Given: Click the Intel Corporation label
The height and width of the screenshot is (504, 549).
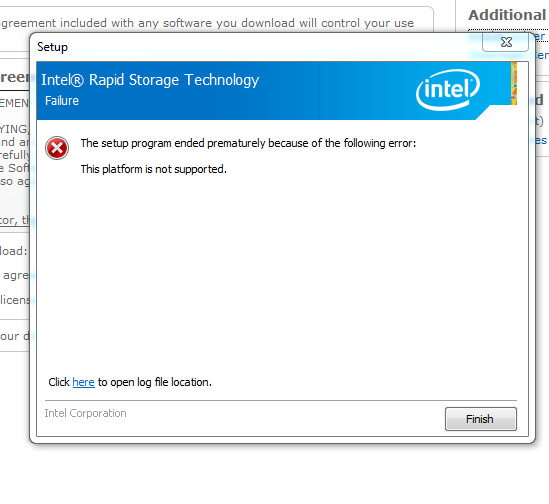Looking at the screenshot, I should click(85, 413).
